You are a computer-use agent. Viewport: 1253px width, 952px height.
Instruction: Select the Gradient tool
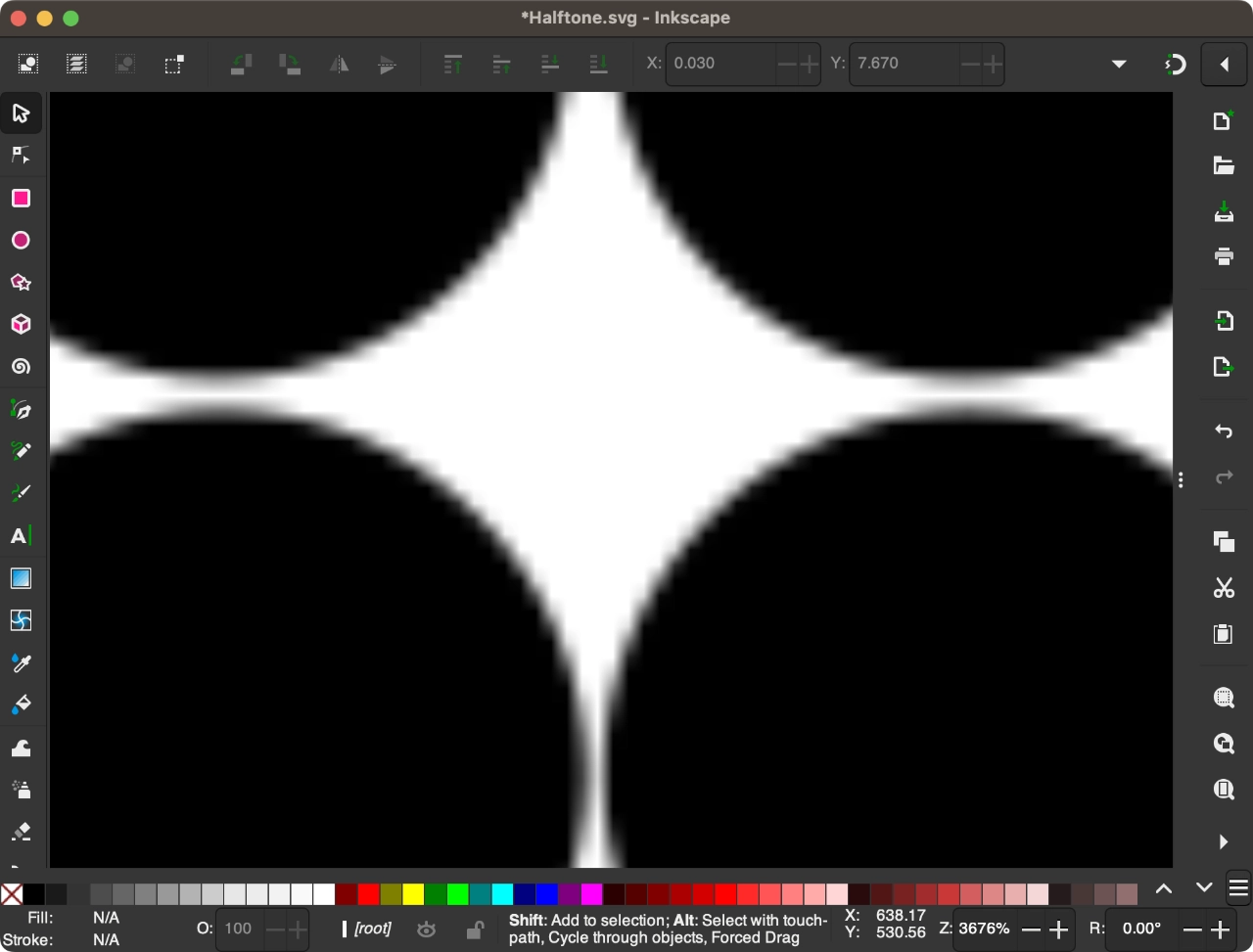21,578
